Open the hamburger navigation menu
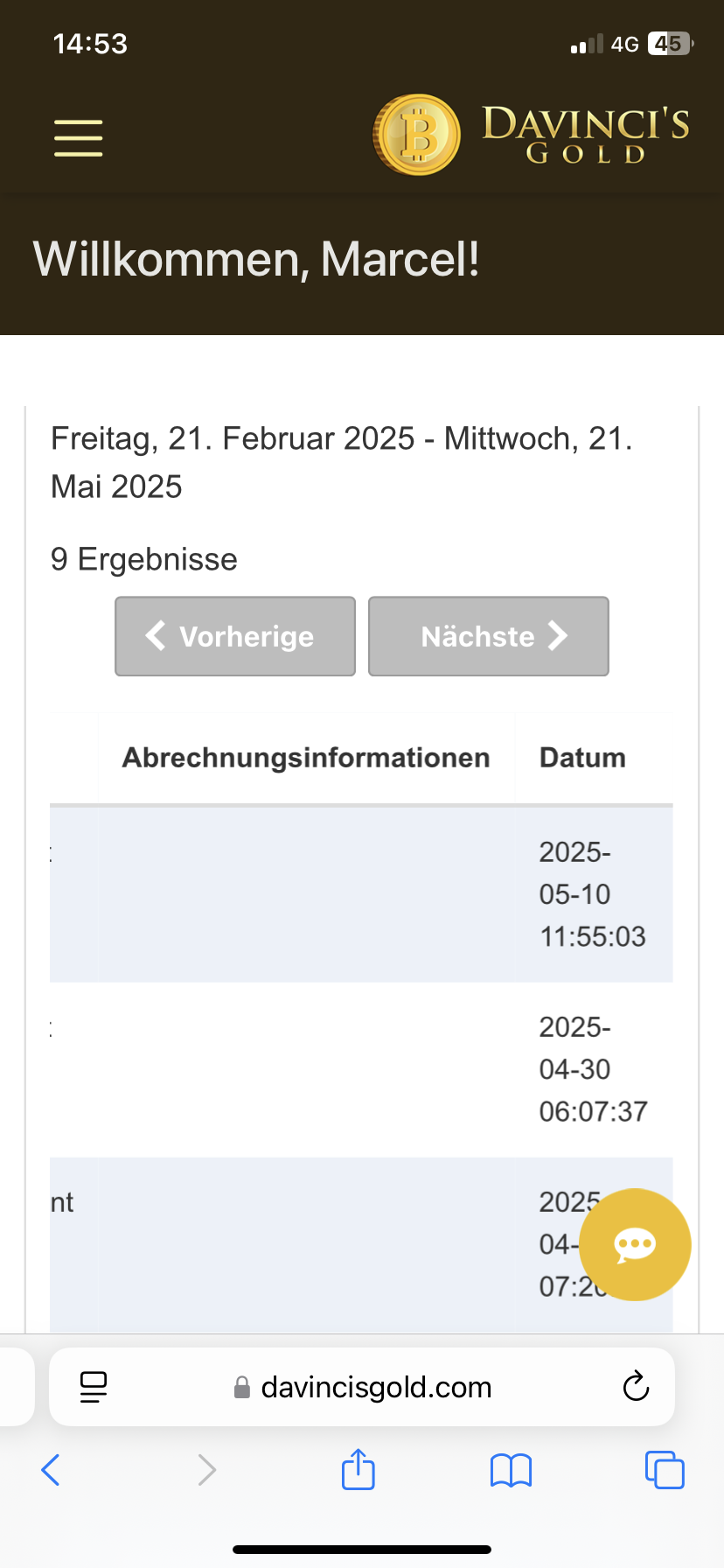Screen dimensions: 724x1568 click(x=79, y=138)
